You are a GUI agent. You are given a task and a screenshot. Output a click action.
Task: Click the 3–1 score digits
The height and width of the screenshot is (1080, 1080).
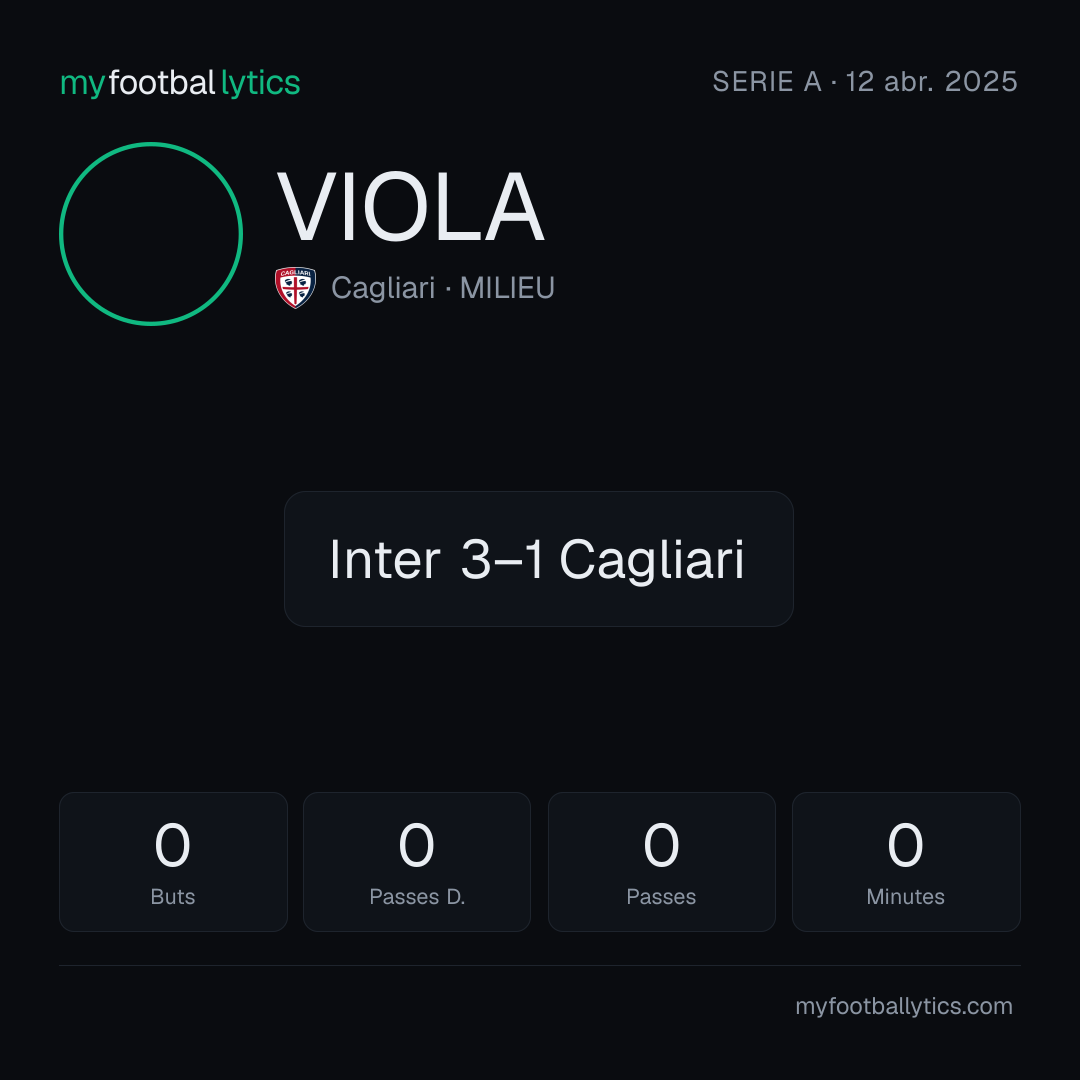pyautogui.click(x=501, y=560)
